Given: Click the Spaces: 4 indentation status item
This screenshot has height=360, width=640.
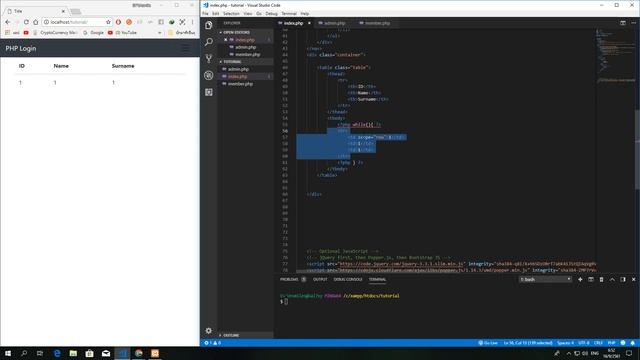Looking at the screenshot, I should [x=565, y=343].
